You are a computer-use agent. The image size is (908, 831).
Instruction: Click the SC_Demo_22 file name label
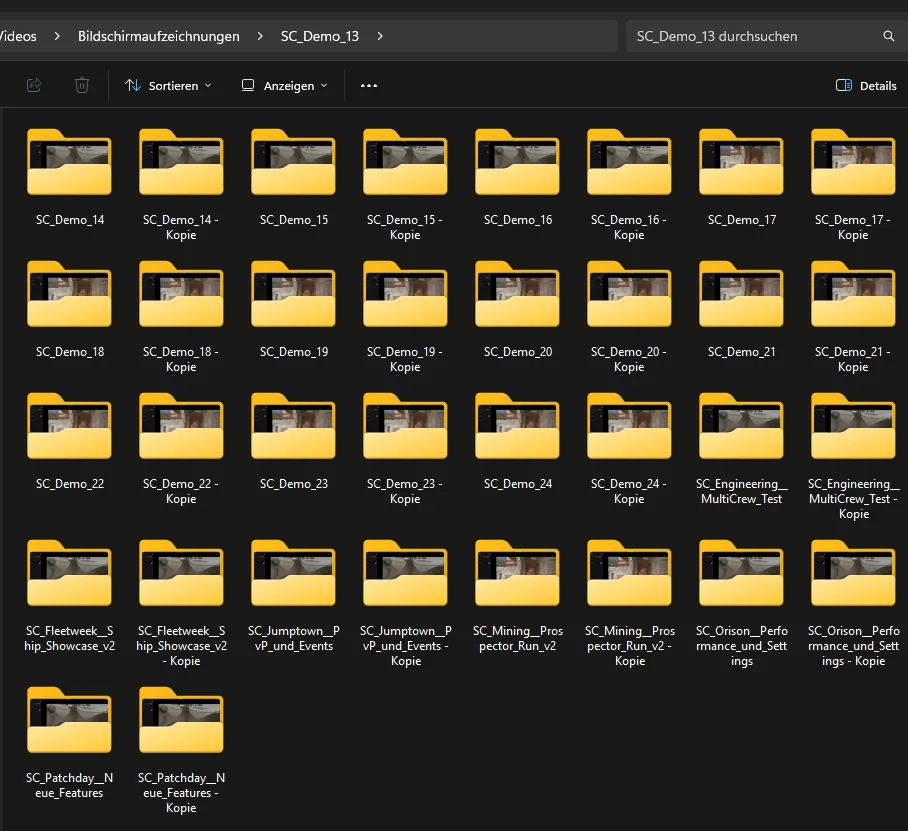pos(69,484)
